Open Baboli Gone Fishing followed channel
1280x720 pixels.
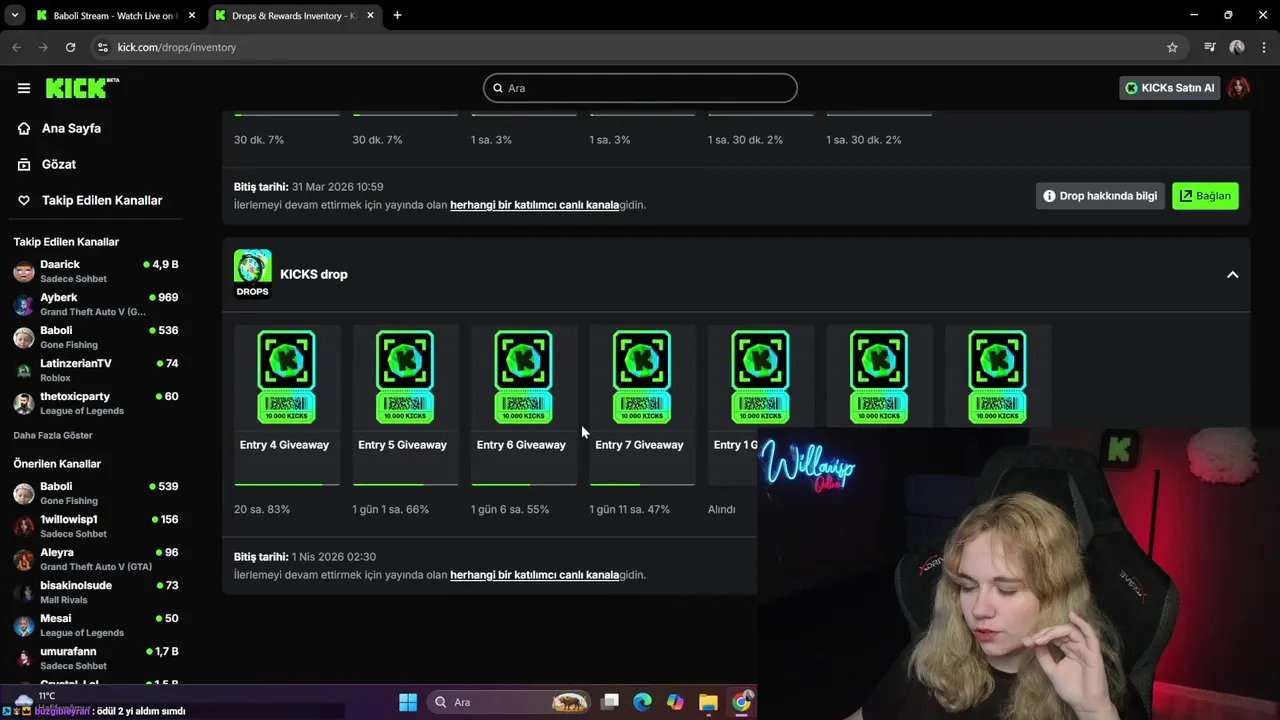tap(96, 338)
